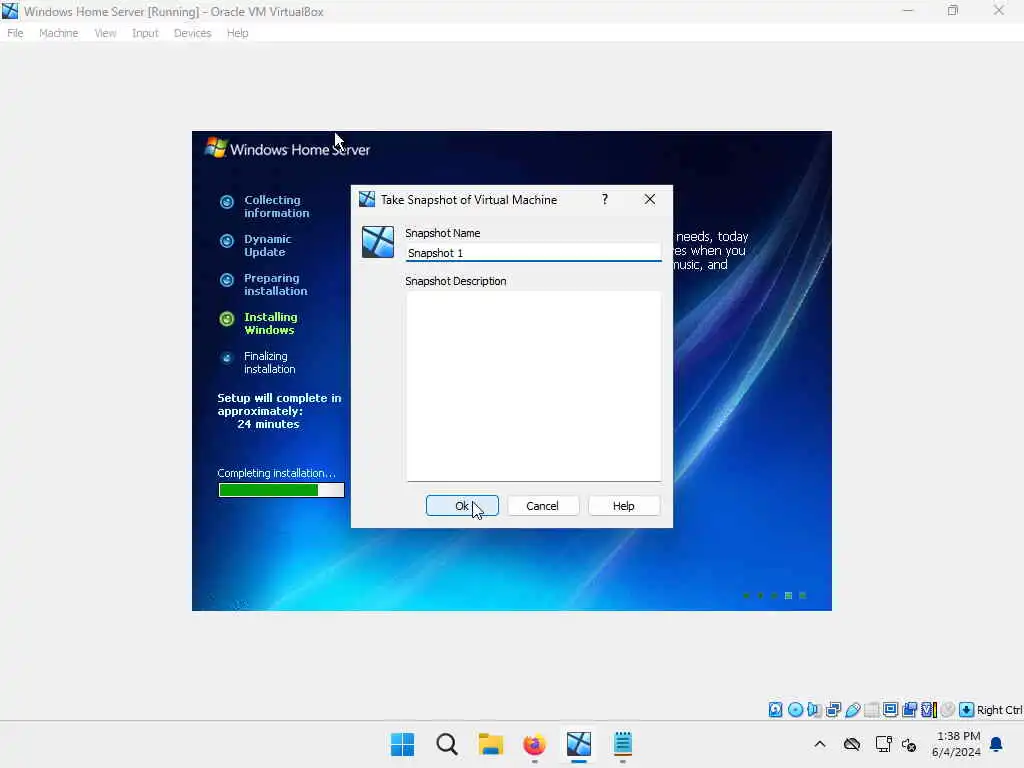Close the Take Snapshot dialog with X
Viewport: 1024px width, 768px height.
(x=650, y=199)
